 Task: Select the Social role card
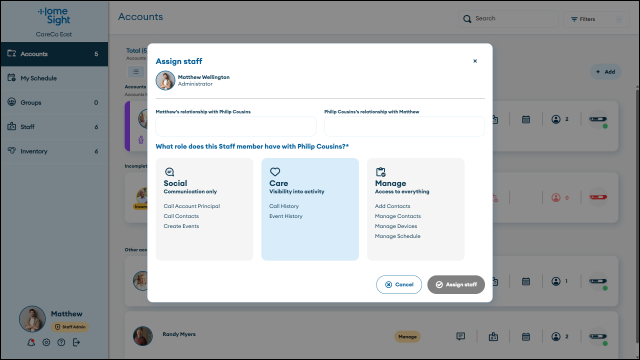pyautogui.click(x=204, y=209)
